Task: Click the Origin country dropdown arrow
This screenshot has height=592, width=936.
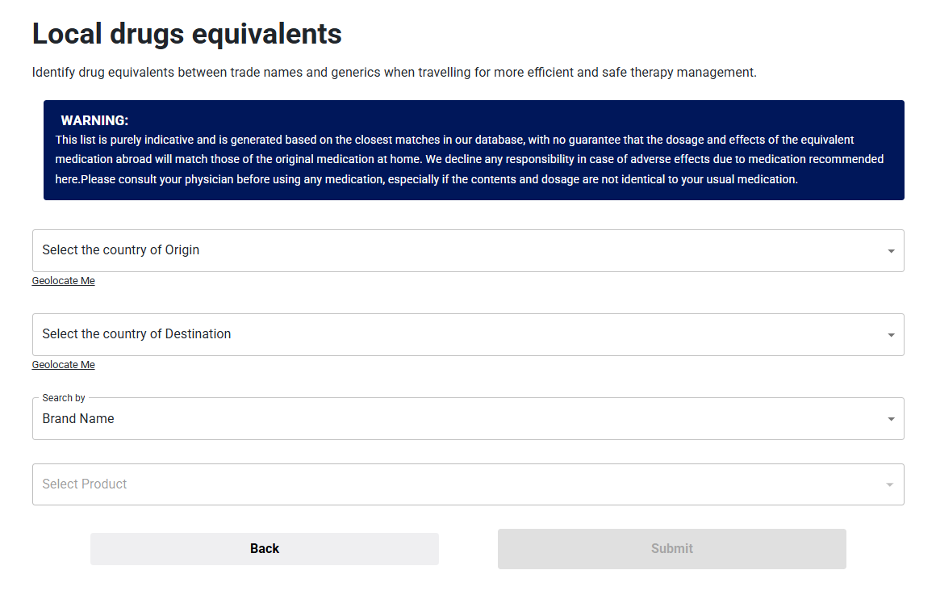Action: point(891,251)
